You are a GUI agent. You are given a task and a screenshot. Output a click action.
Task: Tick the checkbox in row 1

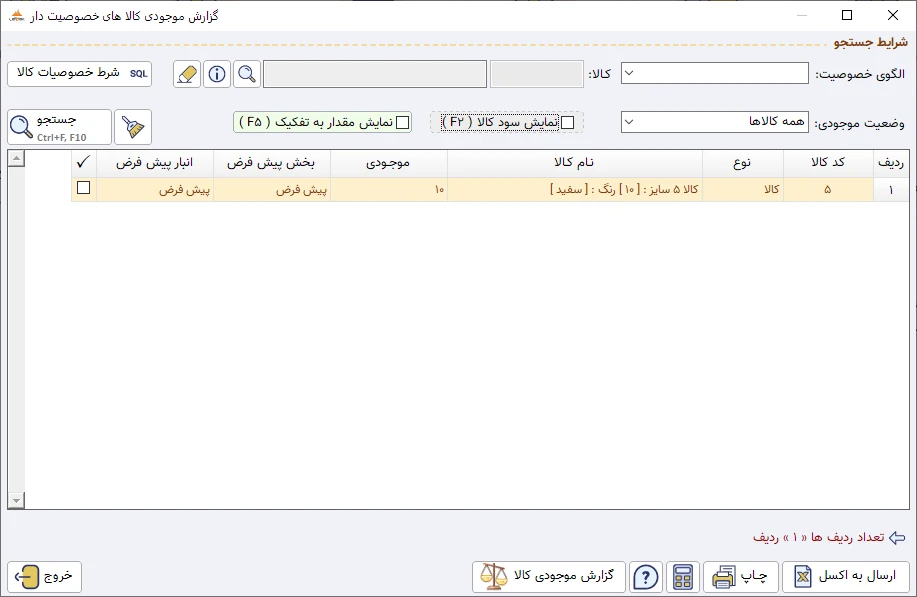coord(84,188)
